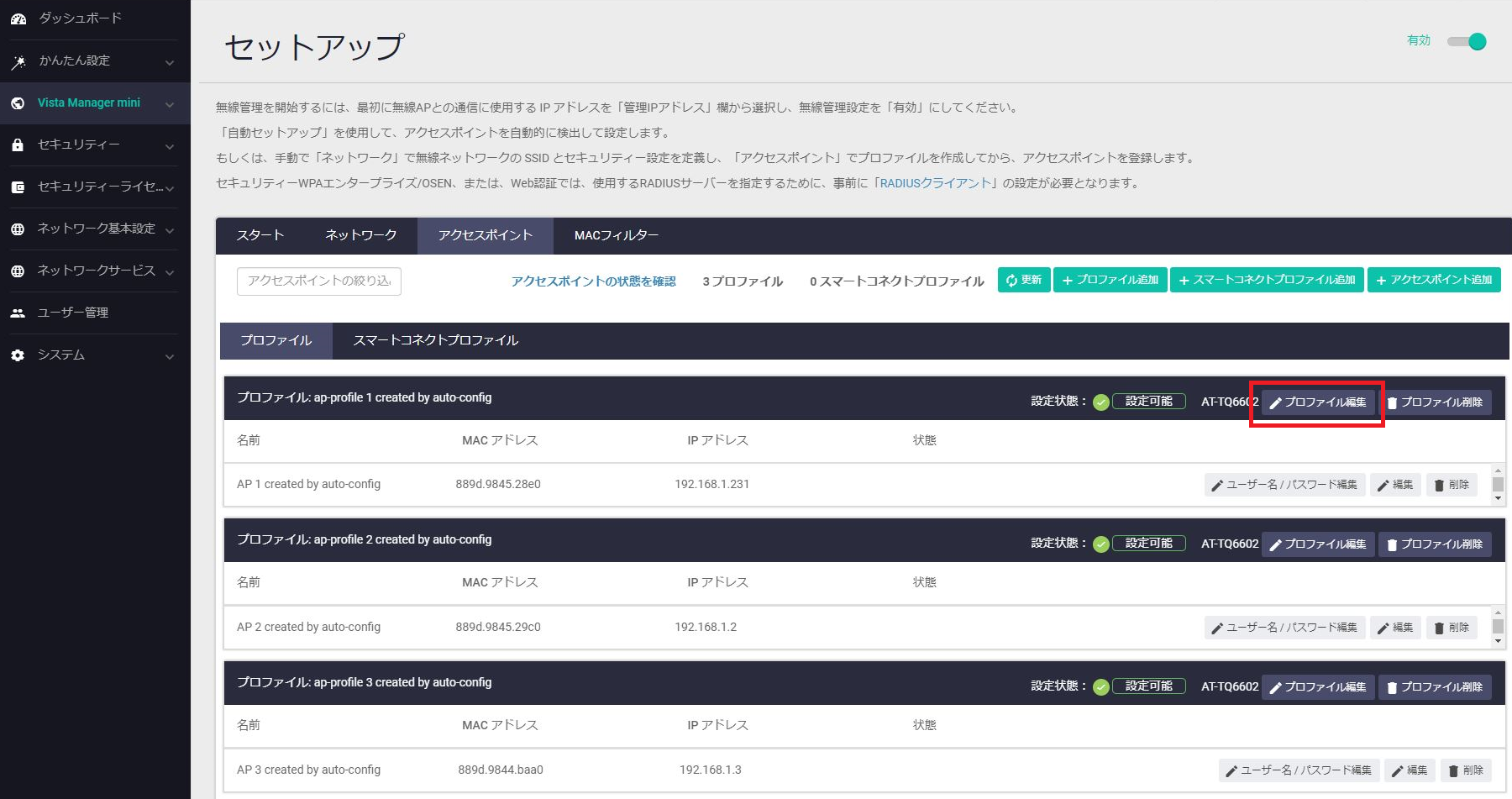The image size is (1512, 799).
Task: Open the RADIUSクライアント link
Action: coord(936,183)
